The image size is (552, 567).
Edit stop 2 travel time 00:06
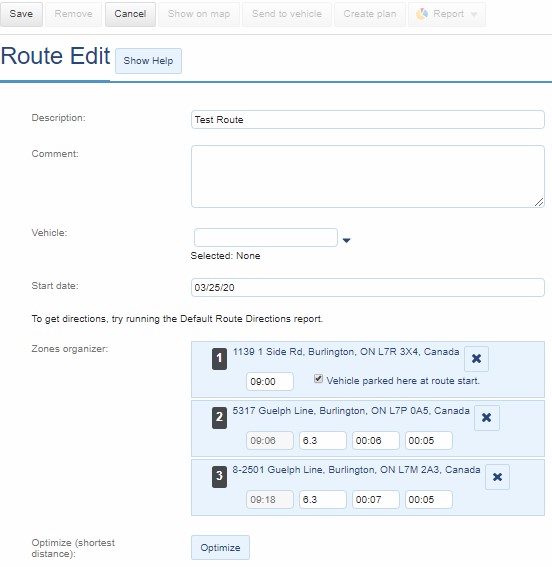(376, 440)
